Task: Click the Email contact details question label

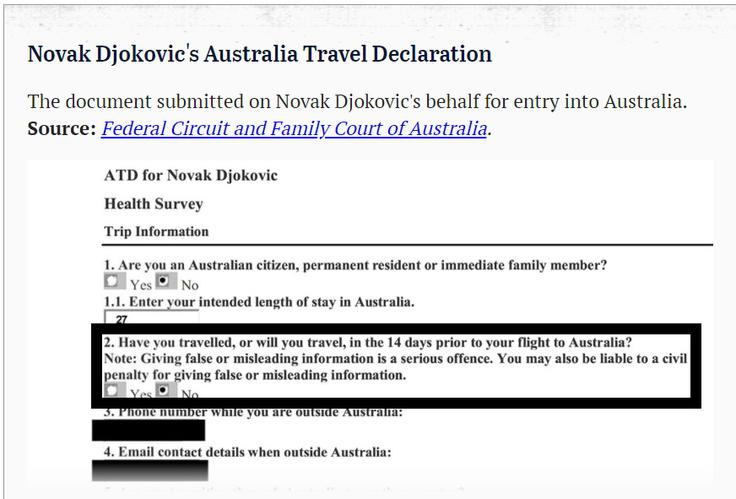Action: tap(247, 452)
